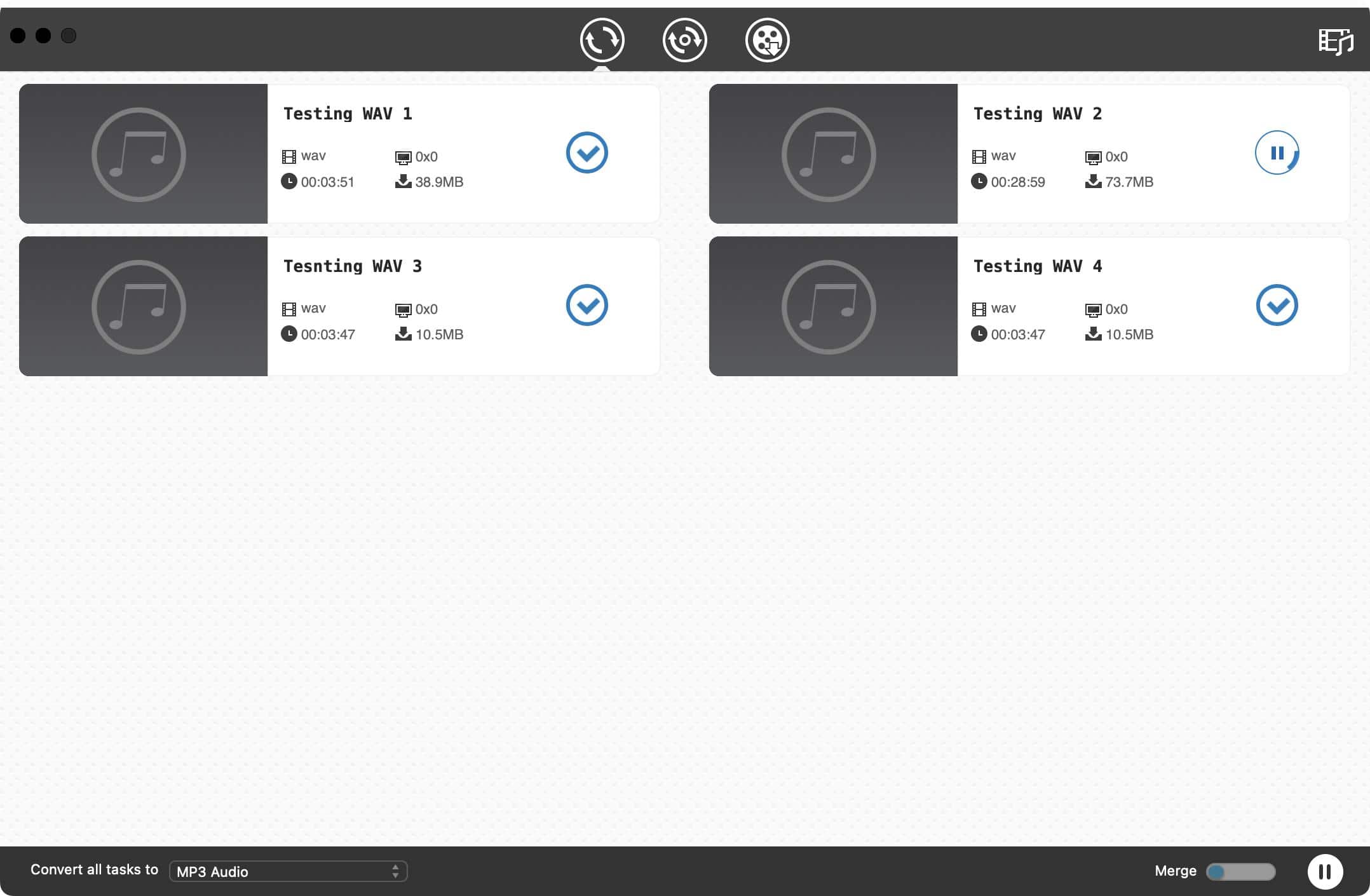Click the wav format film icon on WAV 4
The image size is (1370, 896).
pos(979,309)
